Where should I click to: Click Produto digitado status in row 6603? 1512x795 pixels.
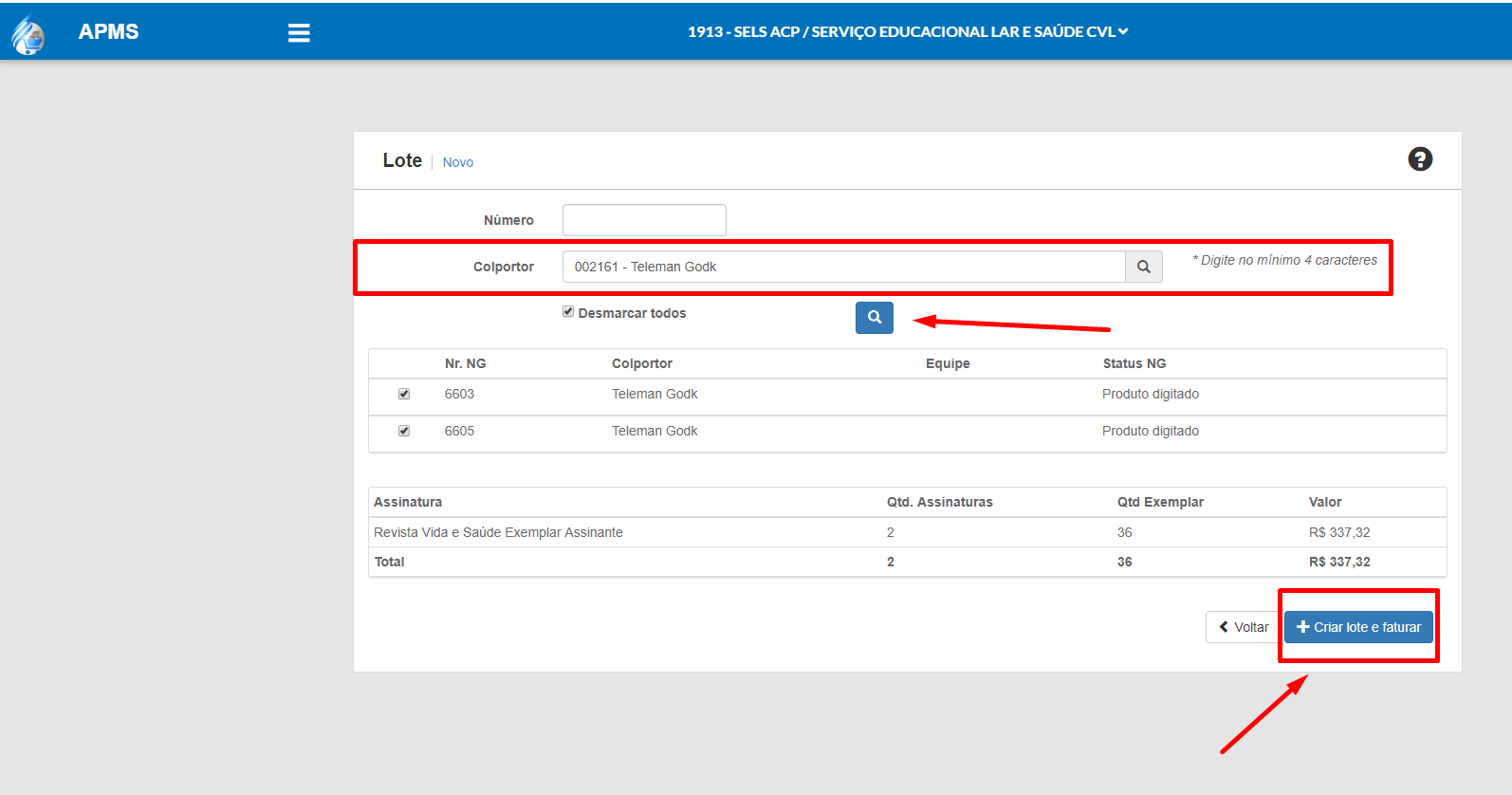click(x=1151, y=394)
